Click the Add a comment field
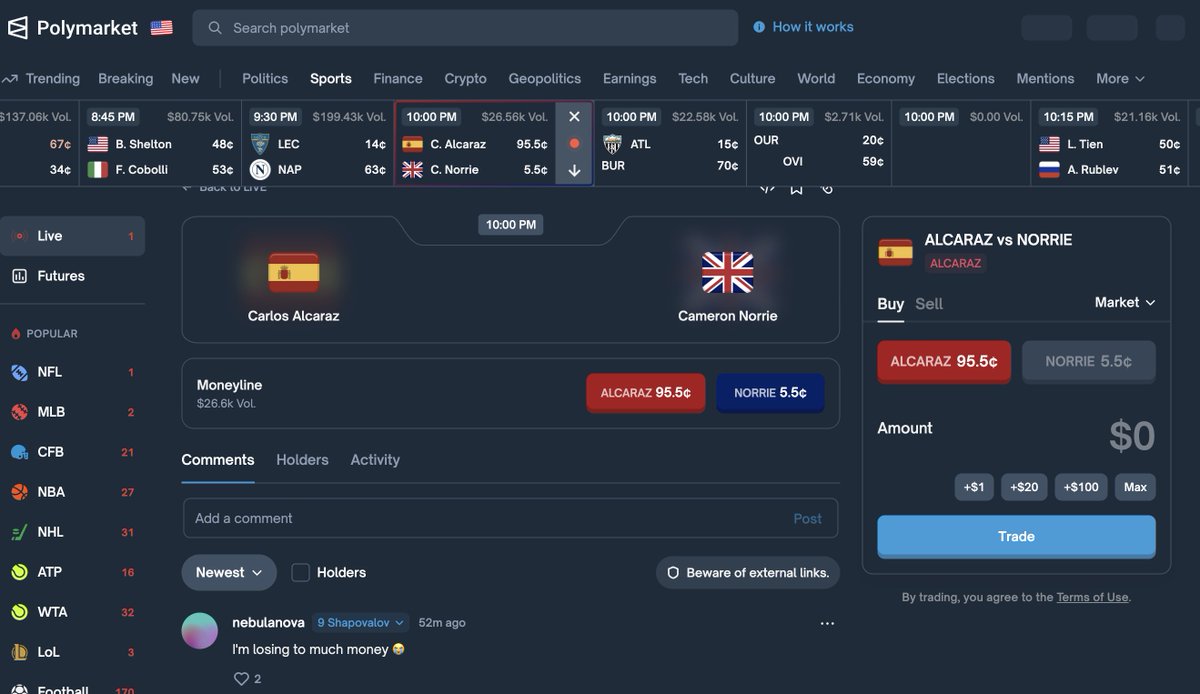 pyautogui.click(x=510, y=518)
